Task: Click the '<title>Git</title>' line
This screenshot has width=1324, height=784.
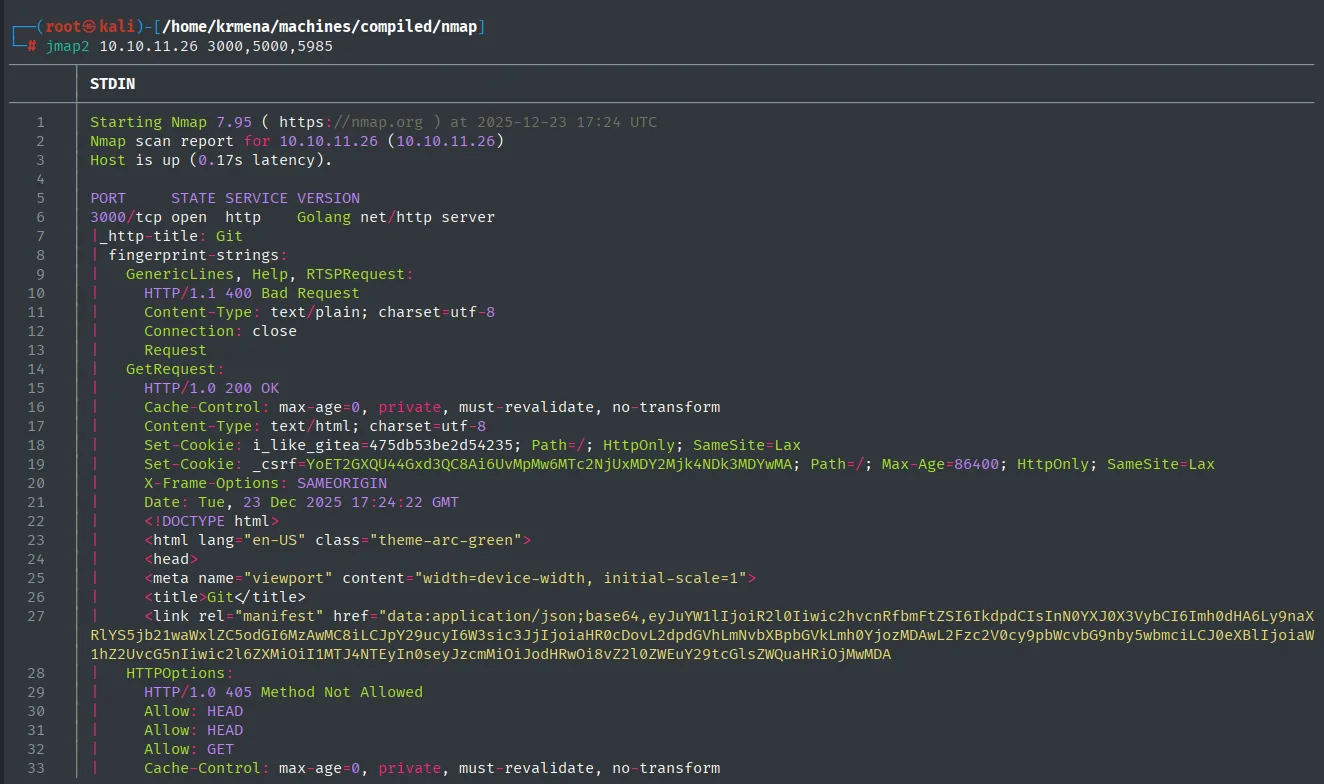Action: [x=225, y=597]
